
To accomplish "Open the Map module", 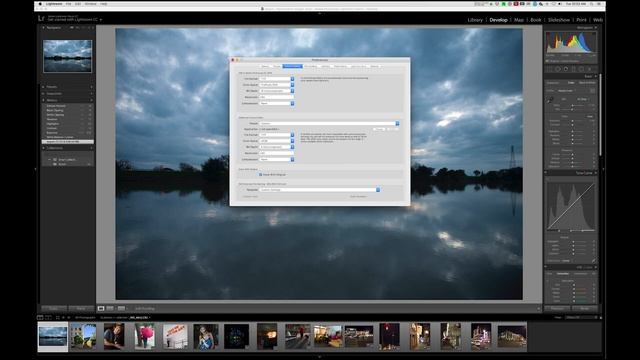I will [x=519, y=20].
